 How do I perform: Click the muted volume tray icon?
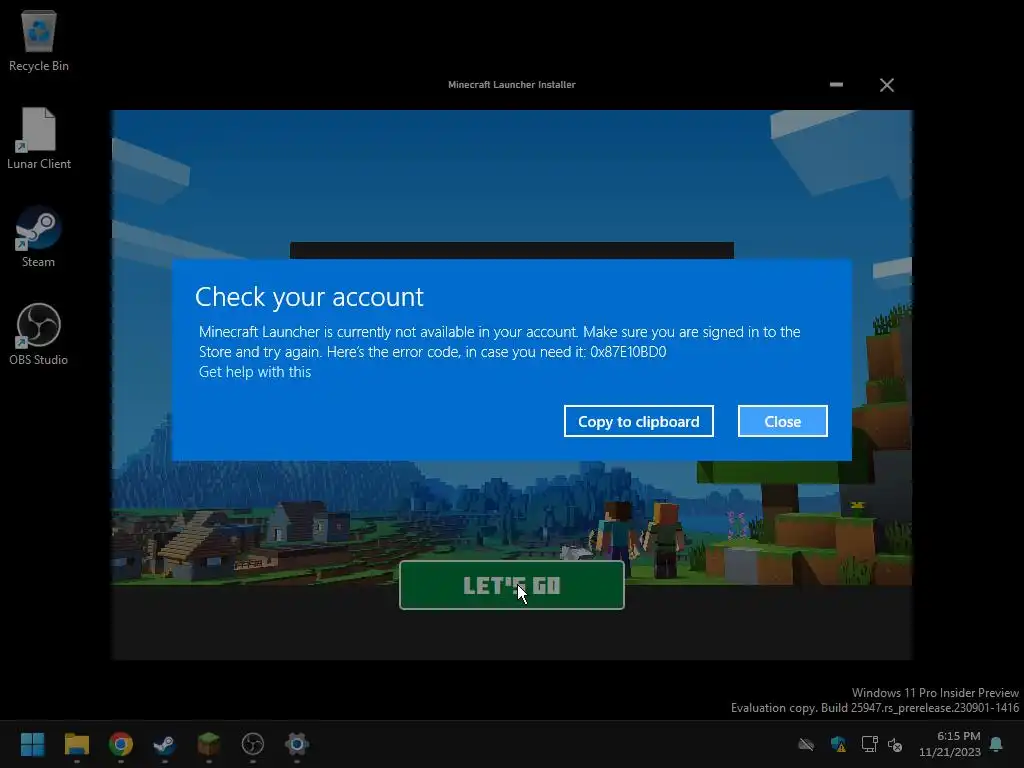tap(895, 744)
